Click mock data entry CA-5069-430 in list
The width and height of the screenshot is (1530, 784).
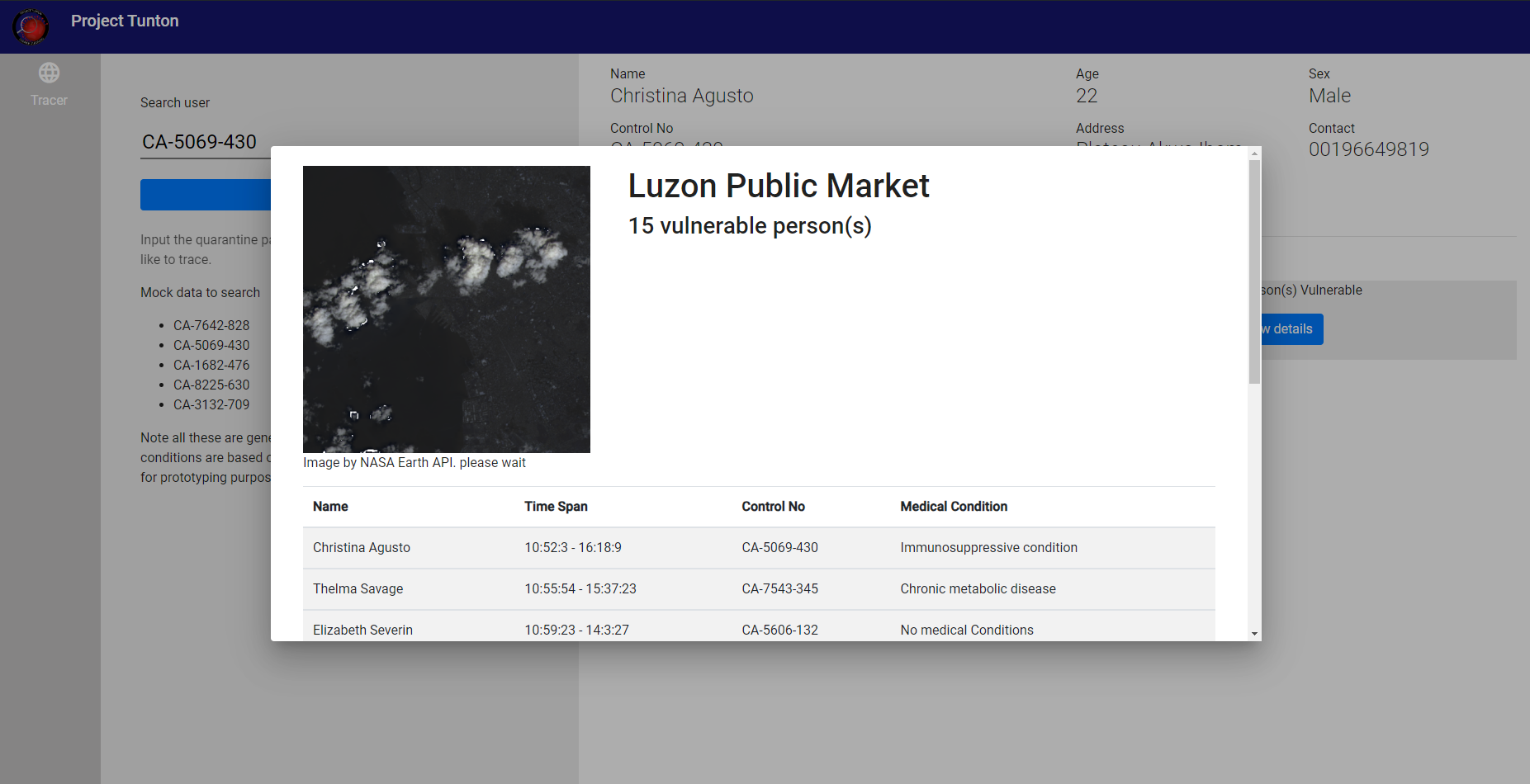point(211,346)
